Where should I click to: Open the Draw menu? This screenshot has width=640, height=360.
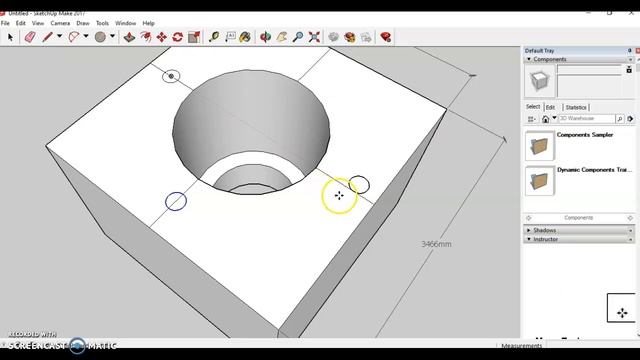tap(83, 23)
